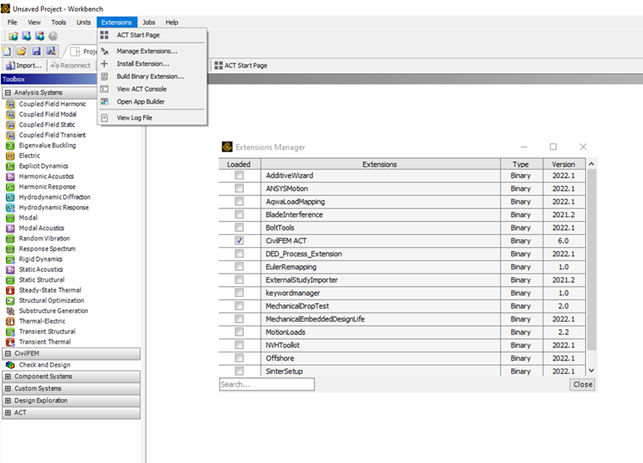This screenshot has width=643, height=463.
Task: Sort by the Loaded column header
Action: (239, 164)
